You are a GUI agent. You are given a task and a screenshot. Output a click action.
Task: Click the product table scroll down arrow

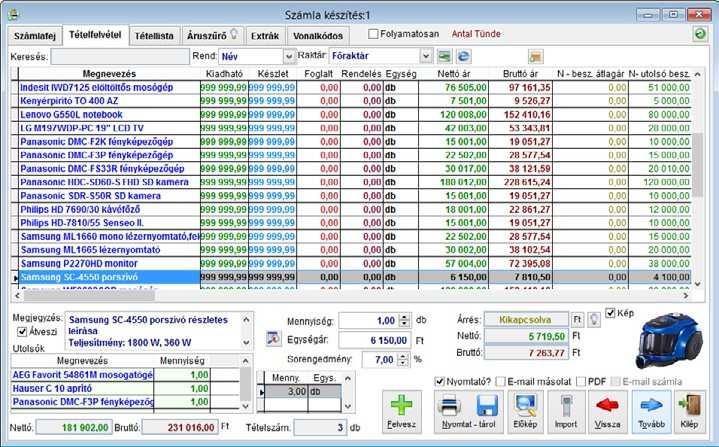[697, 284]
